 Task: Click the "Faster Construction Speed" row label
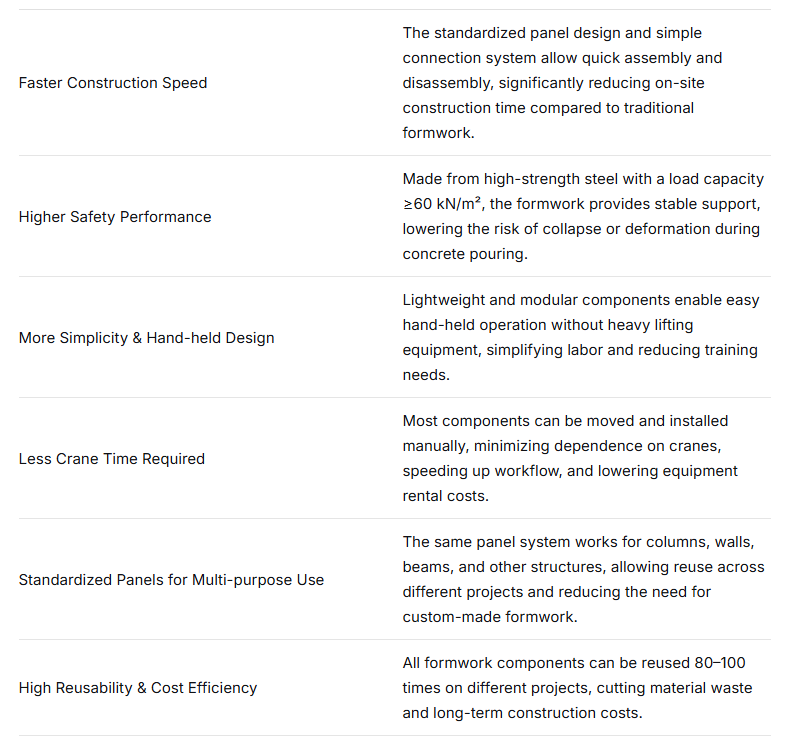point(113,83)
